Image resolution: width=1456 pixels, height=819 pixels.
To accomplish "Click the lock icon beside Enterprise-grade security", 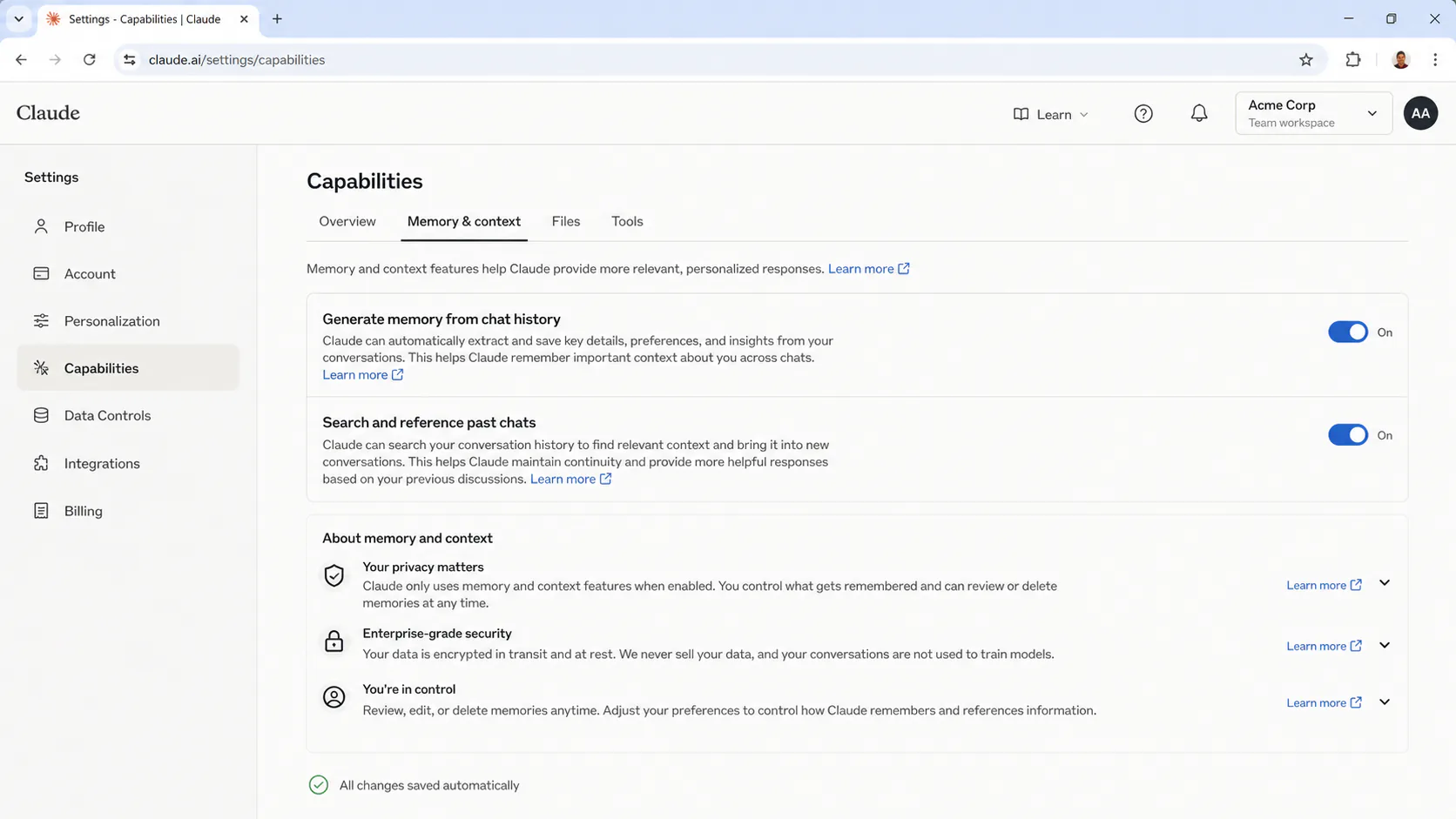I will point(334,641).
